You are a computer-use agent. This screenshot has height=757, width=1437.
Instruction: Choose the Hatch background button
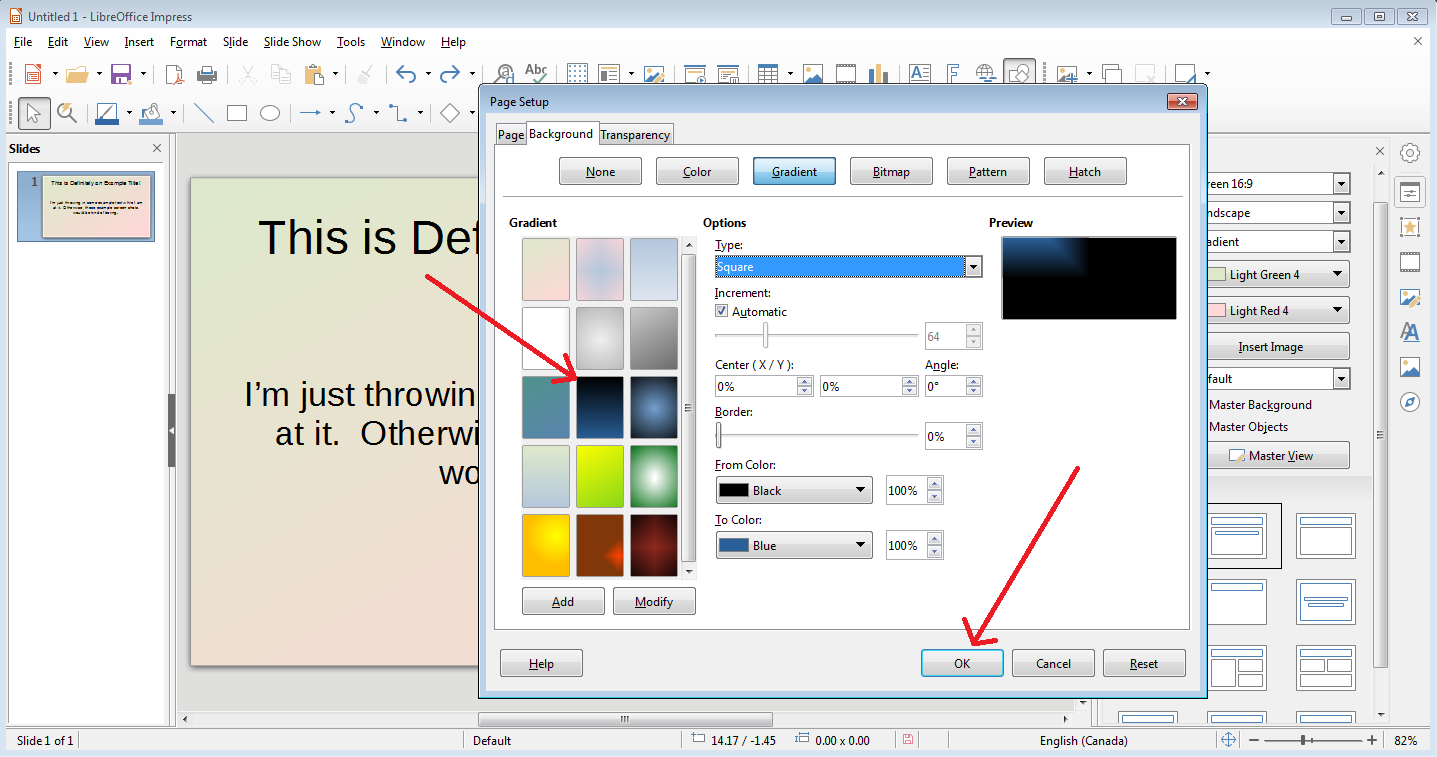coord(1085,171)
